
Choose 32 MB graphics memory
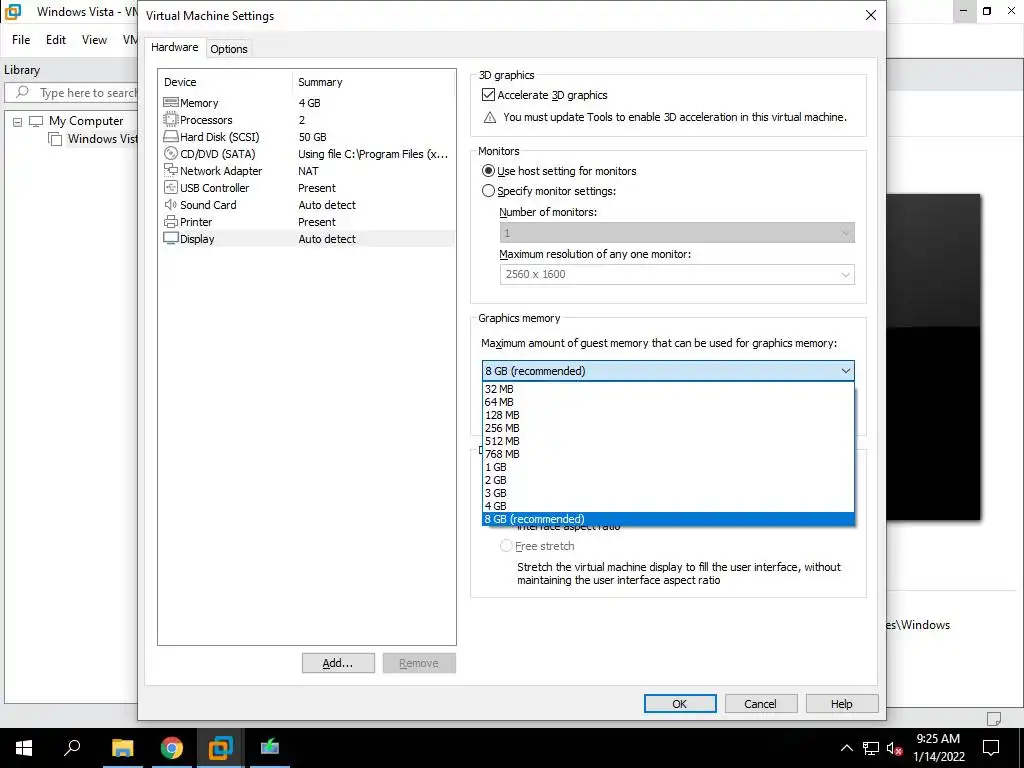[668, 389]
